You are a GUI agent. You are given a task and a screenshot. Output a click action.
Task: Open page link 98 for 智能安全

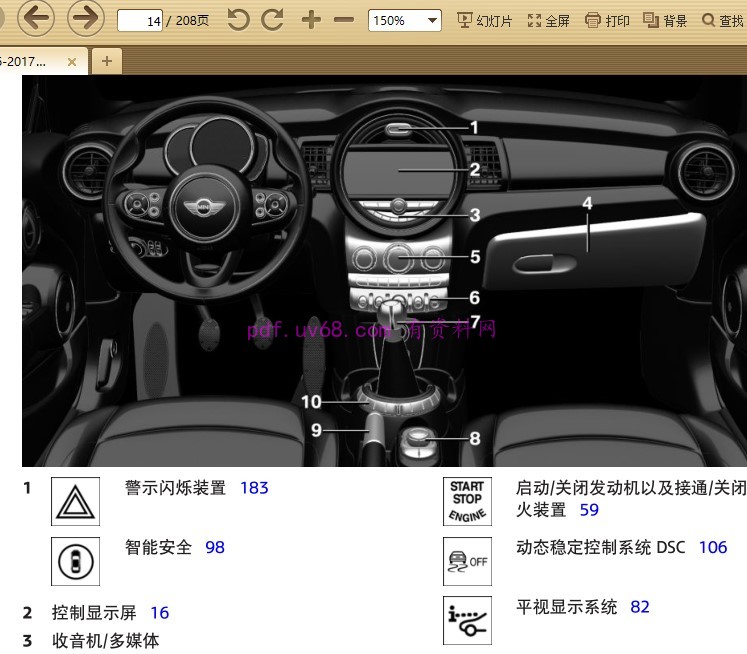215,547
